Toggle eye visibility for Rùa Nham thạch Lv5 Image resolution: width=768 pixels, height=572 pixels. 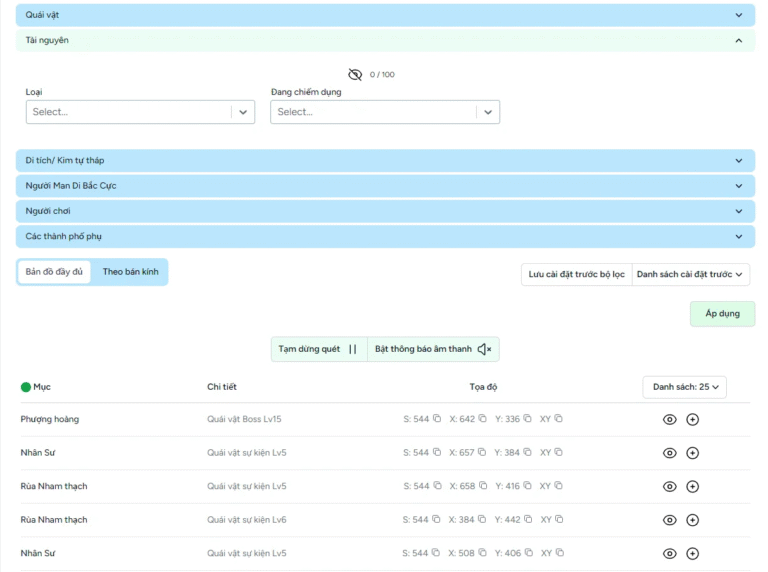(x=670, y=487)
